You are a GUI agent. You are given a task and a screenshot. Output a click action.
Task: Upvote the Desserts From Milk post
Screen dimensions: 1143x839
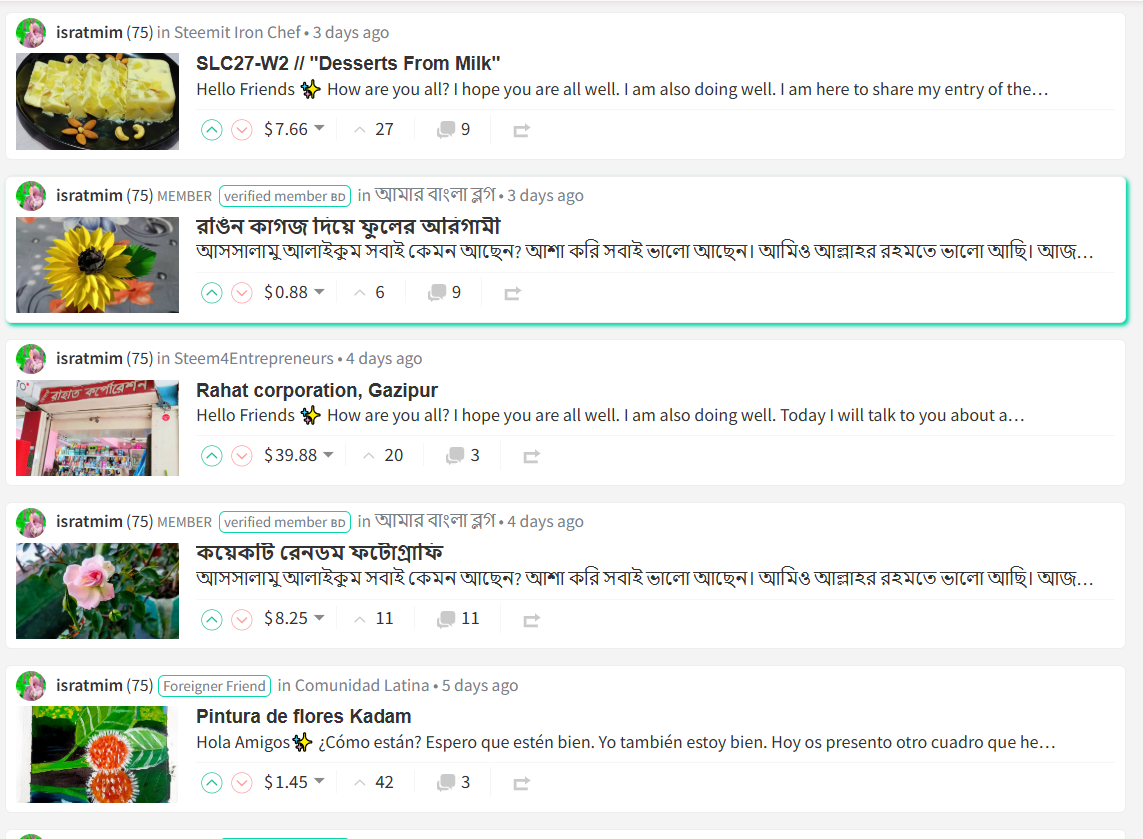211,130
